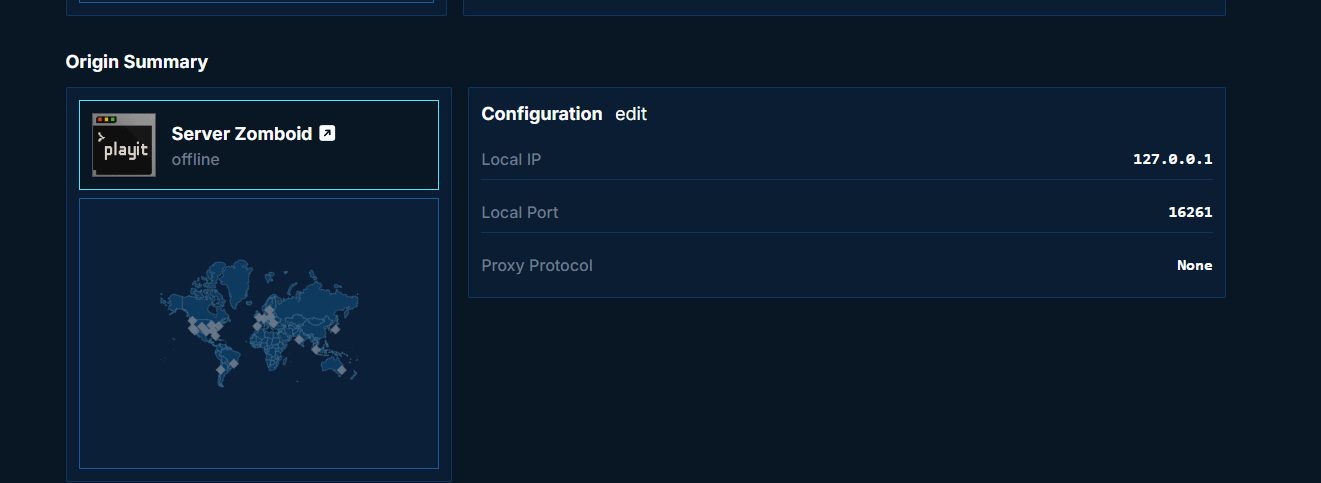Click the Proxy Protocol value None
Viewport: 1321px width, 483px height.
tap(1195, 265)
